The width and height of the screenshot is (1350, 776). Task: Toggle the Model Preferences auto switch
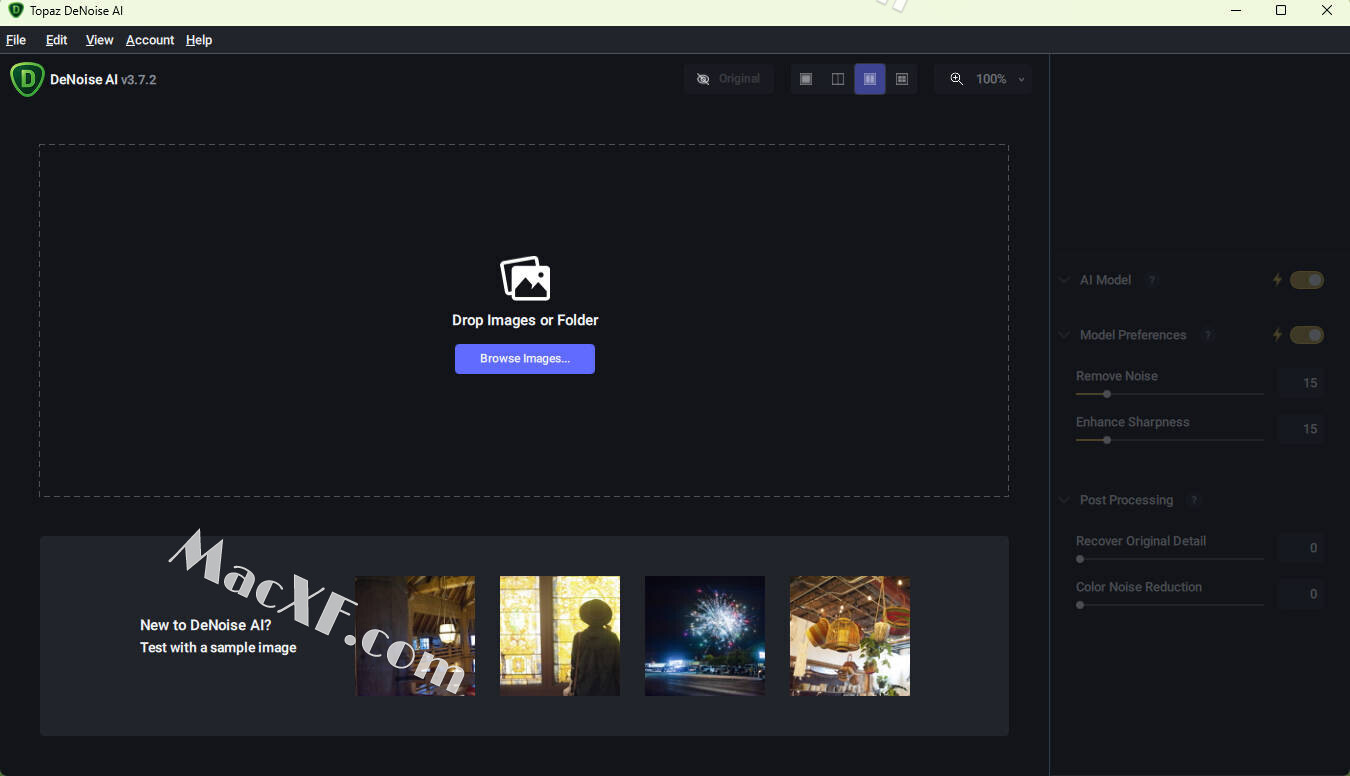(1307, 335)
